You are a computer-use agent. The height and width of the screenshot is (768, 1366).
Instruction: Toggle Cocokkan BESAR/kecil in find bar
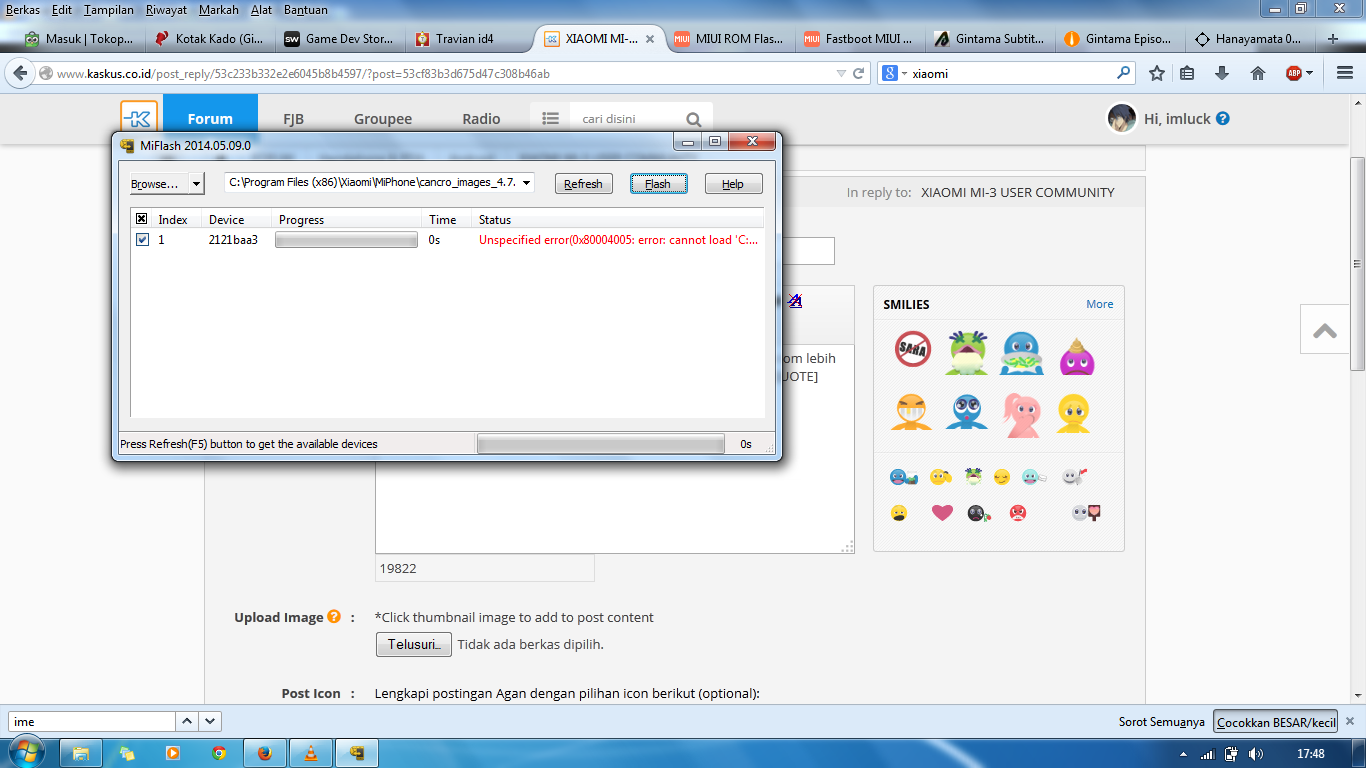coord(1276,722)
